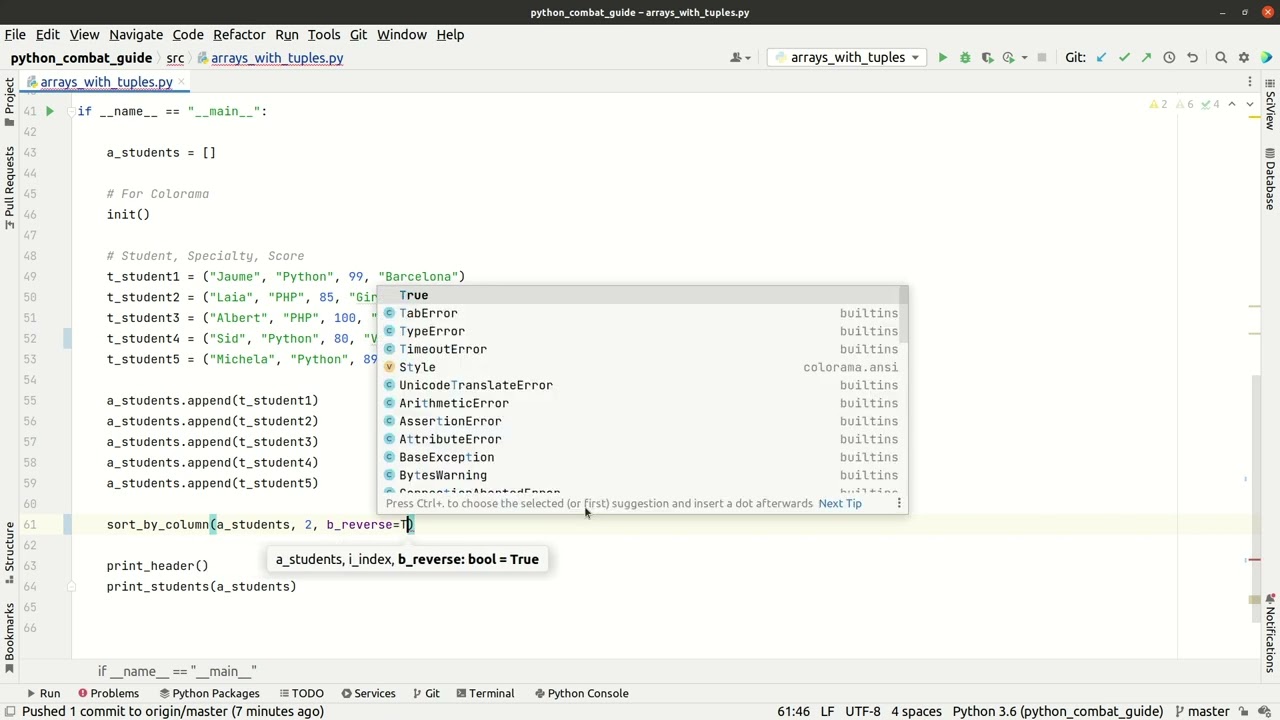1280x720 pixels.
Task: Go to previous highlighted error arrow
Action: [x=1232, y=104]
